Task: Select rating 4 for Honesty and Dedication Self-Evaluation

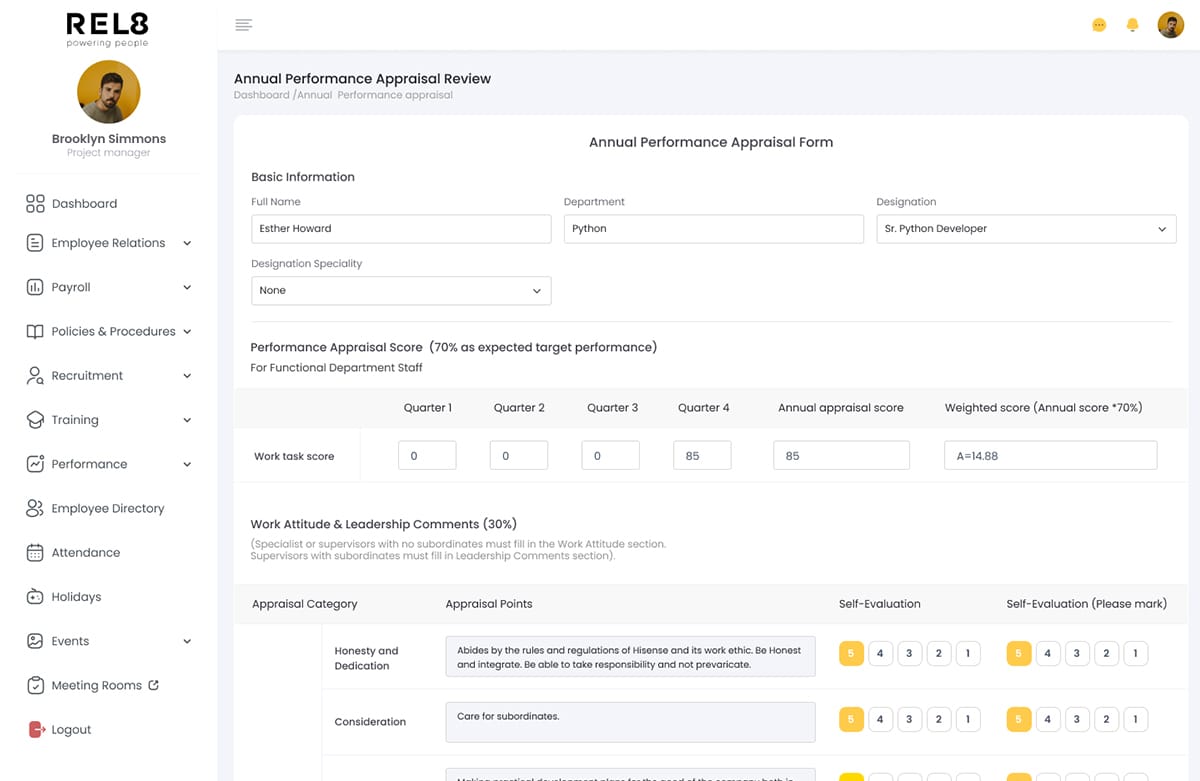Action: 880,654
